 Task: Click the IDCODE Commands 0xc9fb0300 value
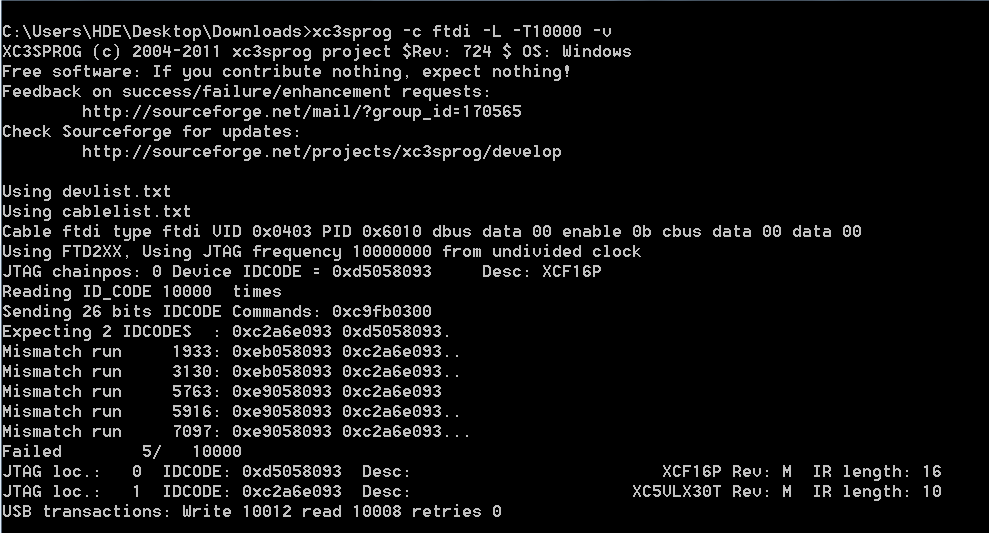tap(382, 312)
